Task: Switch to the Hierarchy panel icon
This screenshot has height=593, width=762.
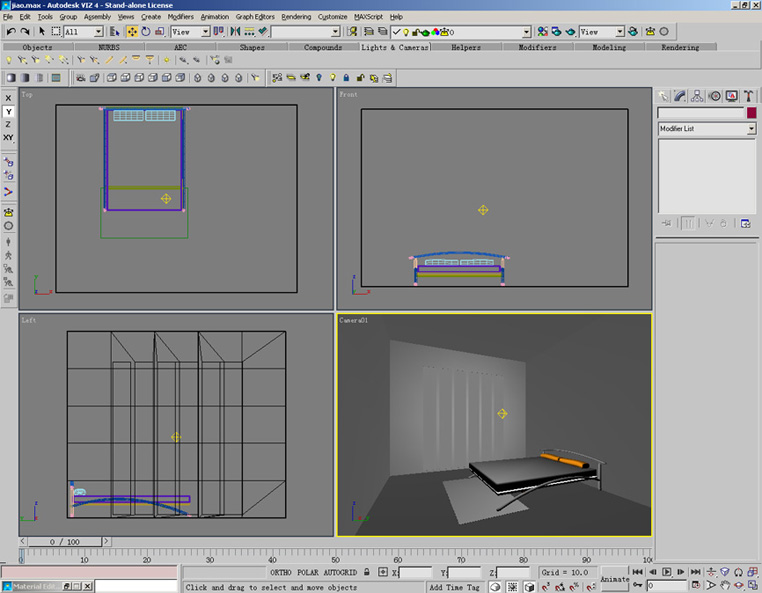Action: (696, 96)
